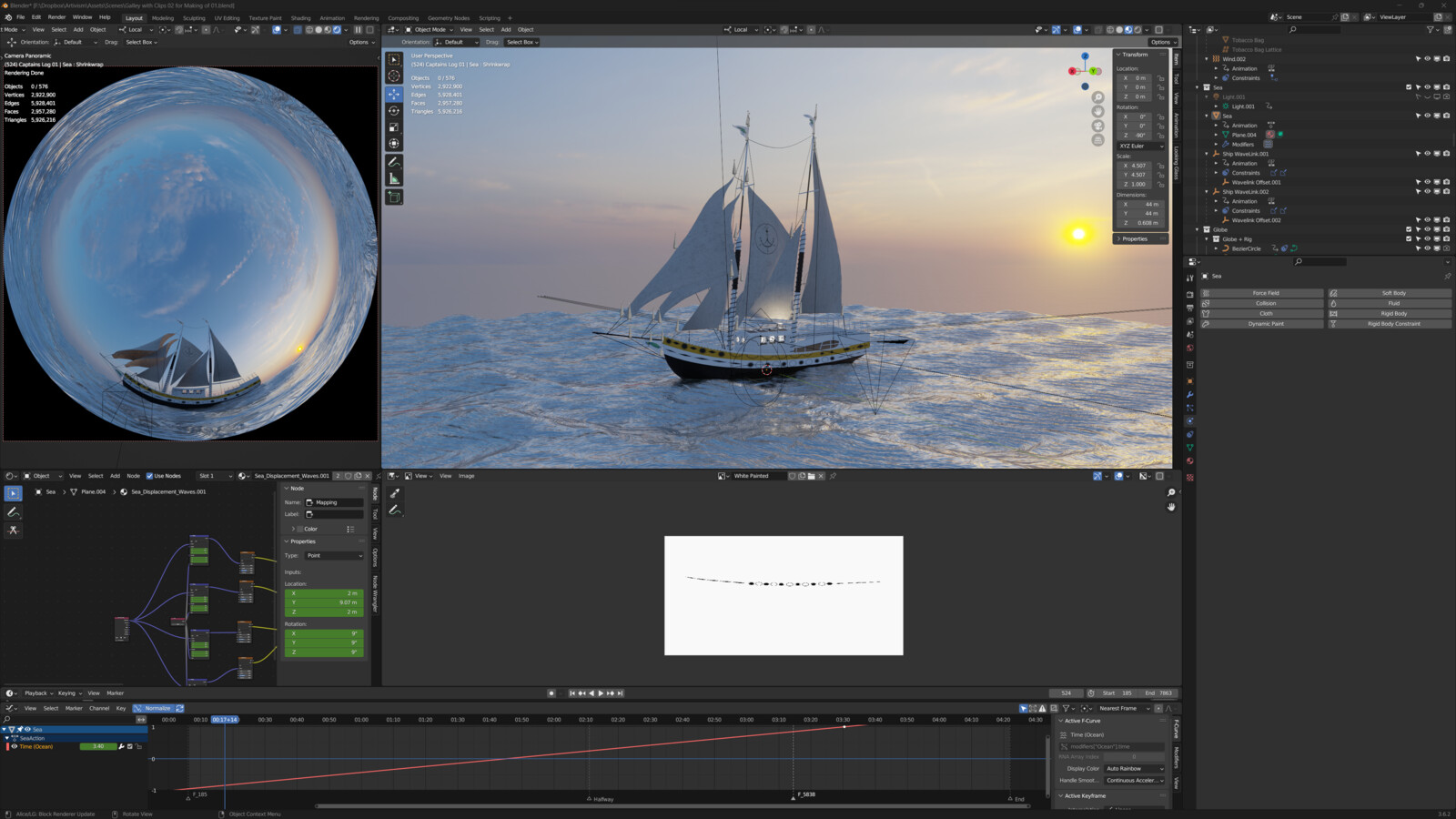
Task: Expand Plane.004 mesh data in outliner
Action: [1216, 135]
